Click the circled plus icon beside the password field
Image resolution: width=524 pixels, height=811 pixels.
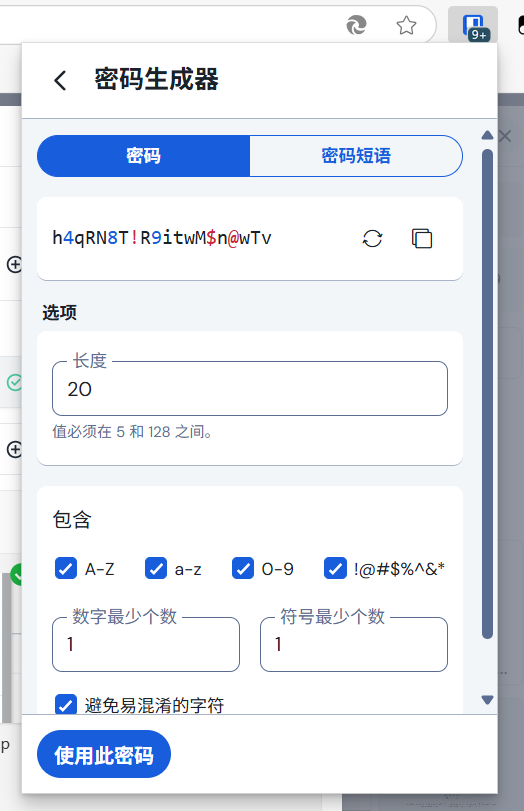[x=14, y=264]
